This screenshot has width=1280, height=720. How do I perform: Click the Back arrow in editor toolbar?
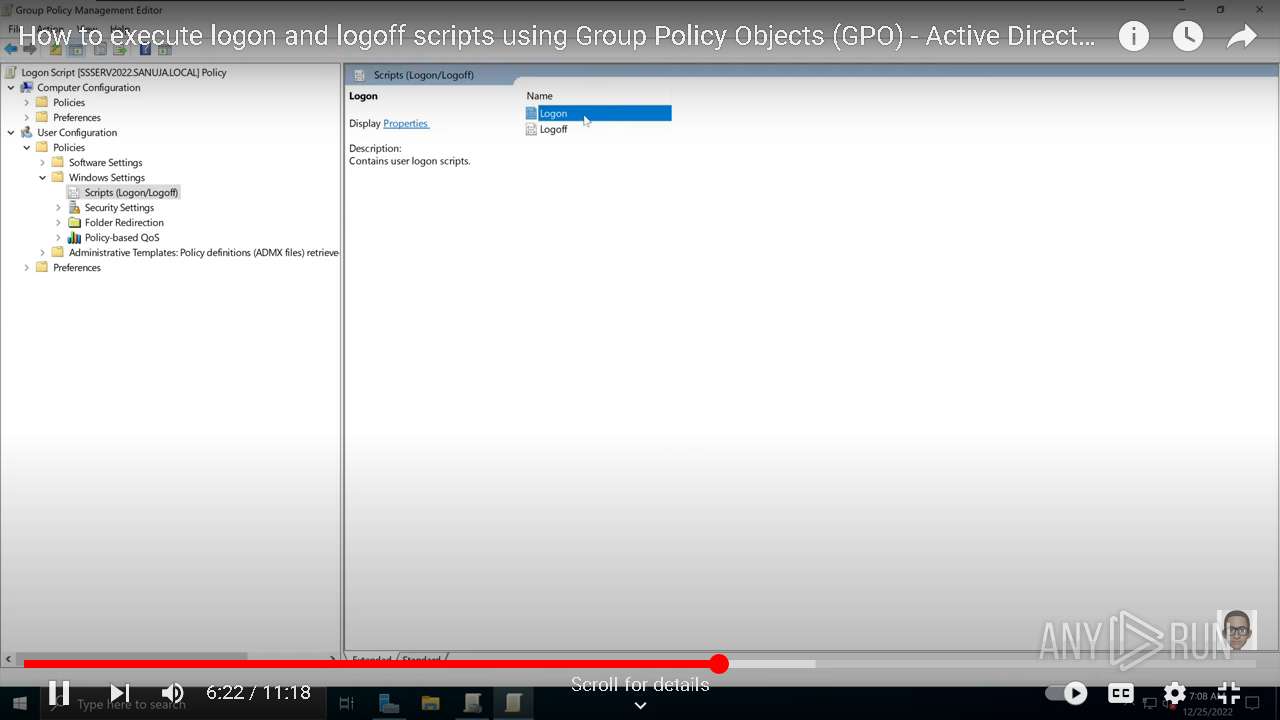[x=11, y=49]
